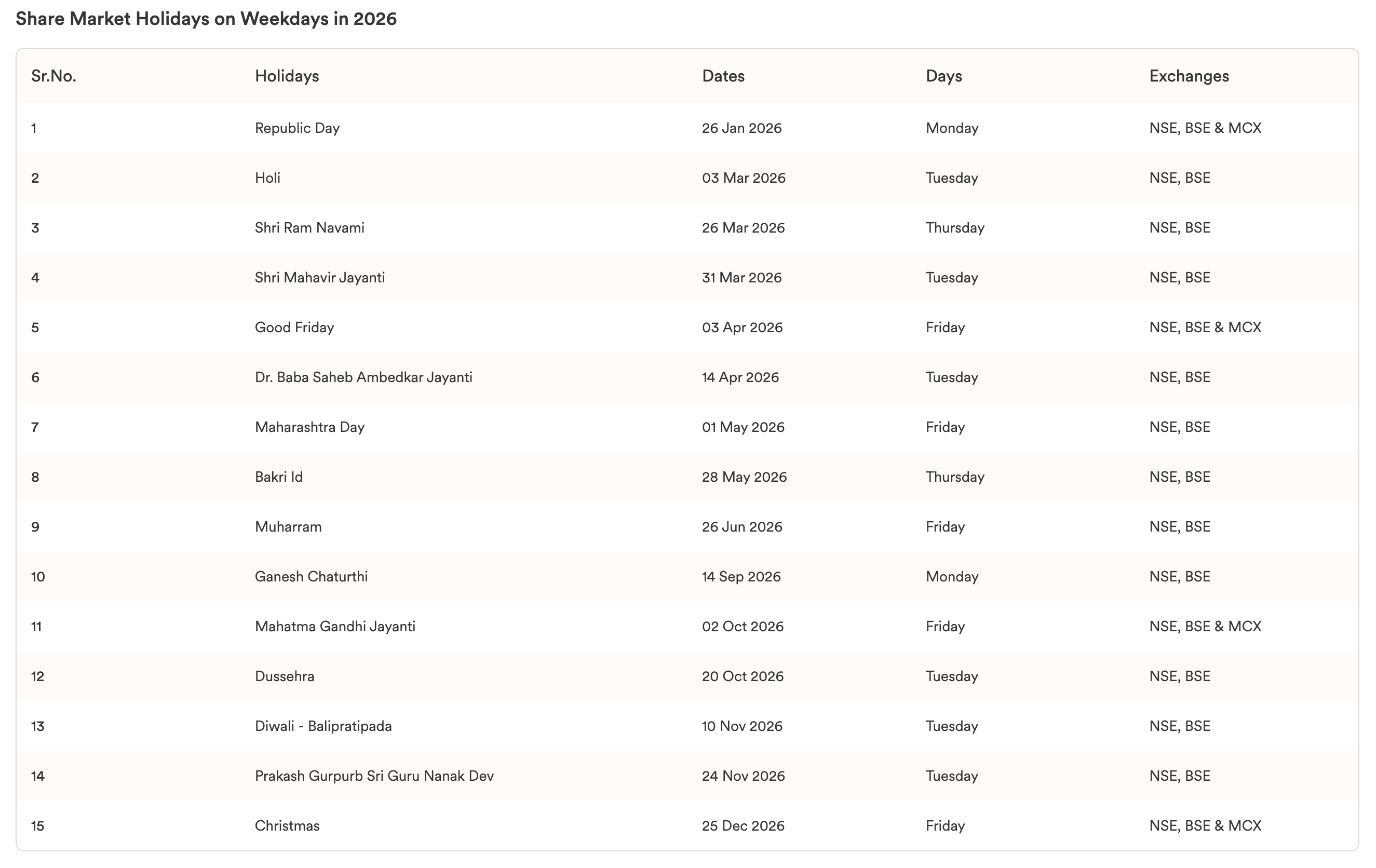Click the Bakri Id holiday name
This screenshot has width=1376, height=868.
click(x=278, y=477)
